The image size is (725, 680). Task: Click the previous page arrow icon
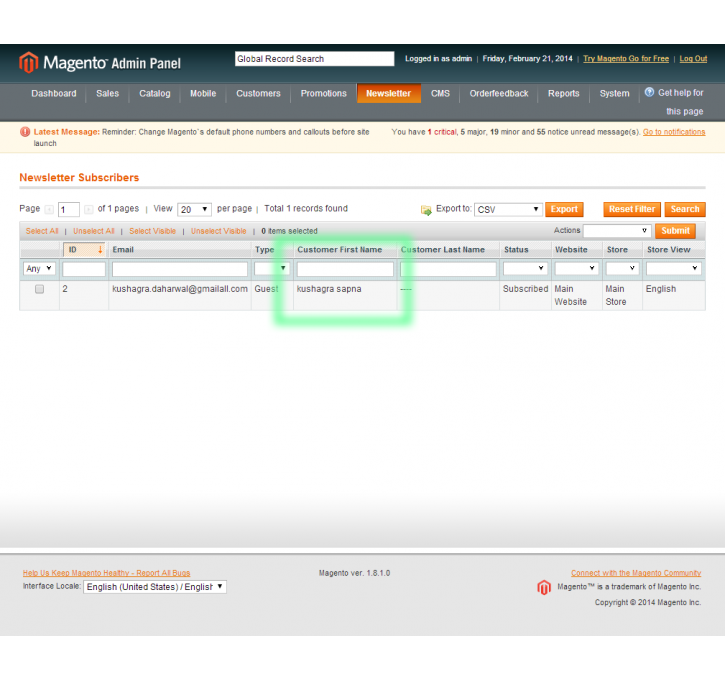pyautogui.click(x=49, y=209)
